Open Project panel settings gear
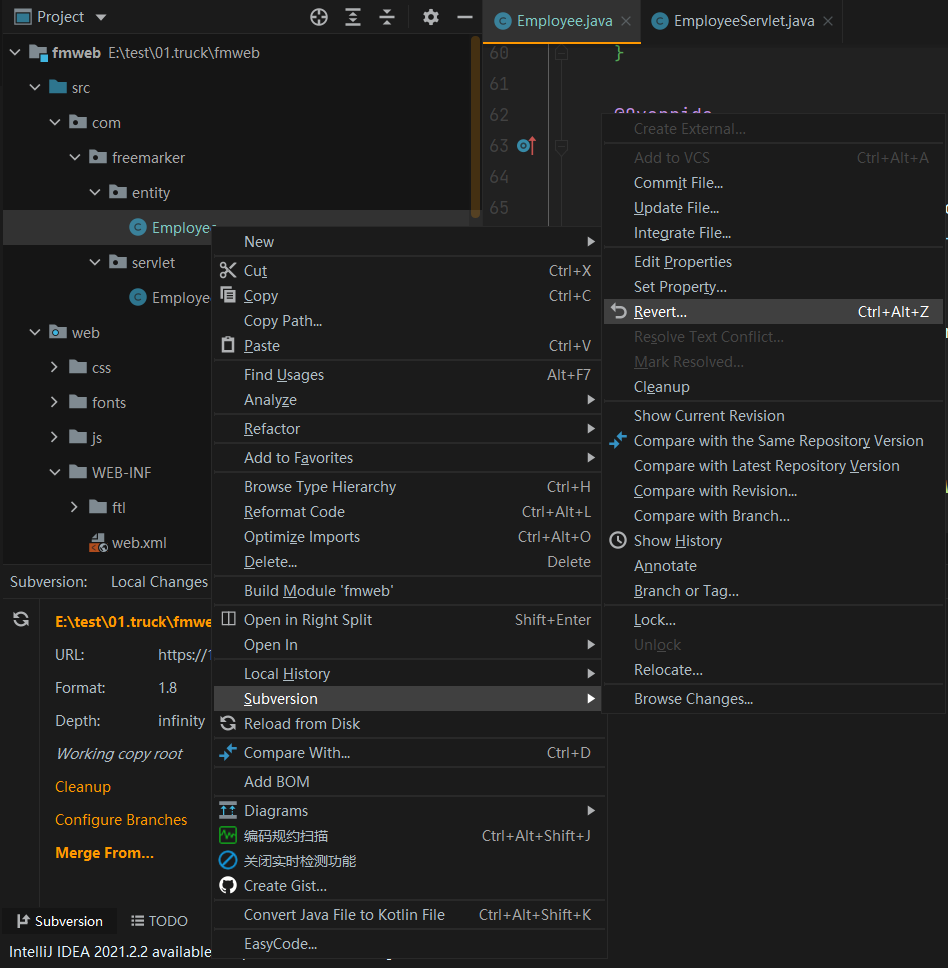 [431, 17]
